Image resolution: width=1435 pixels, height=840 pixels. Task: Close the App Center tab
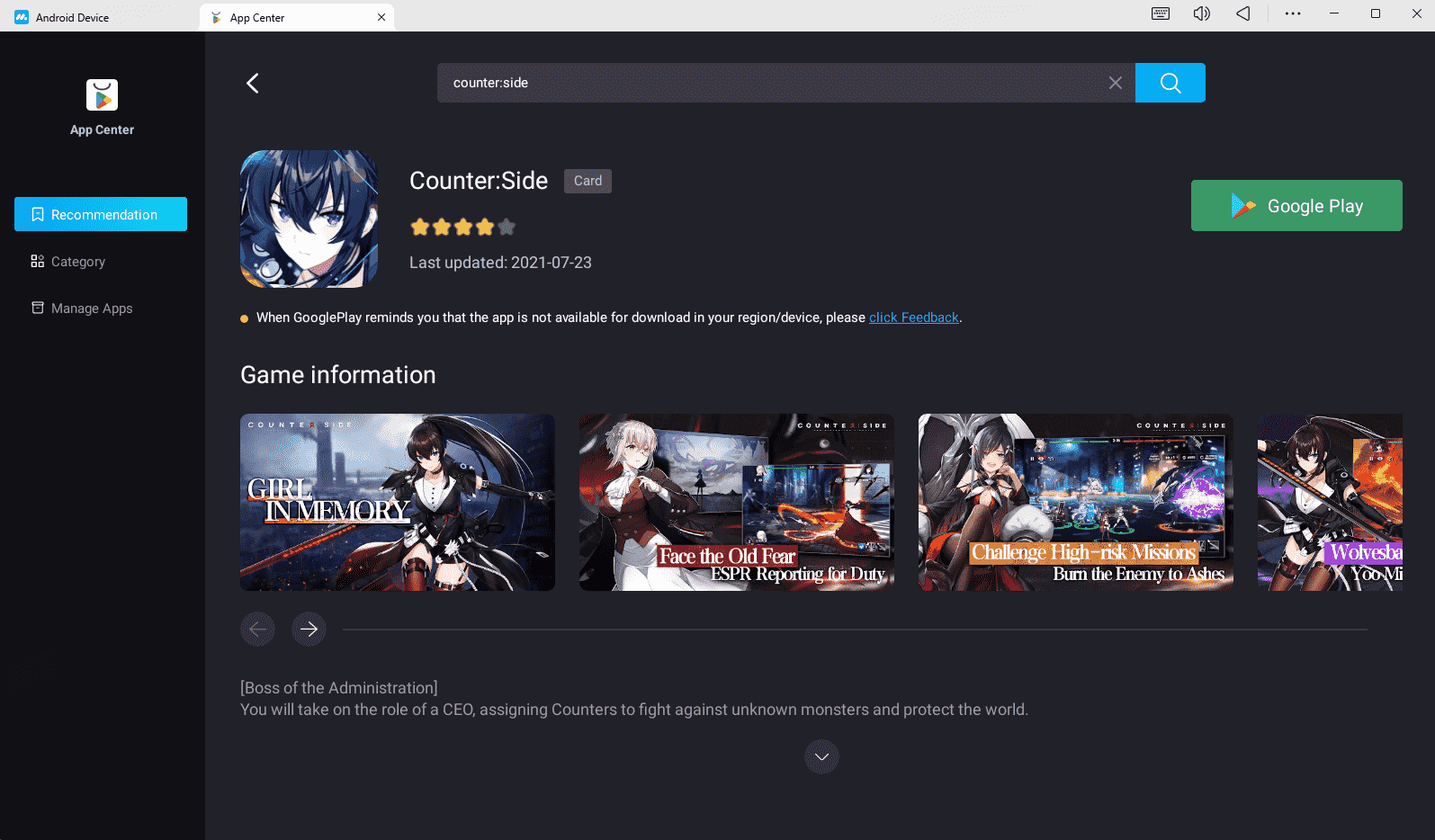click(381, 17)
